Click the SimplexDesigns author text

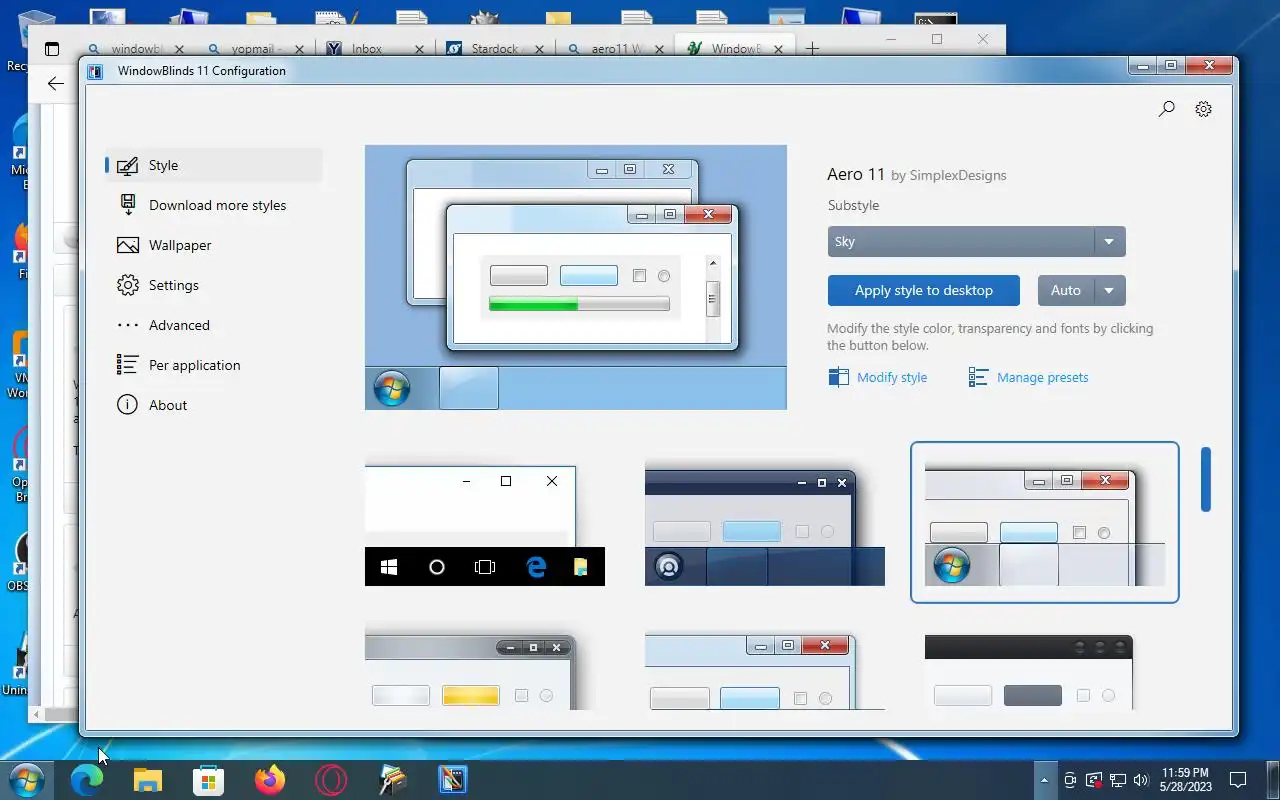click(958, 175)
